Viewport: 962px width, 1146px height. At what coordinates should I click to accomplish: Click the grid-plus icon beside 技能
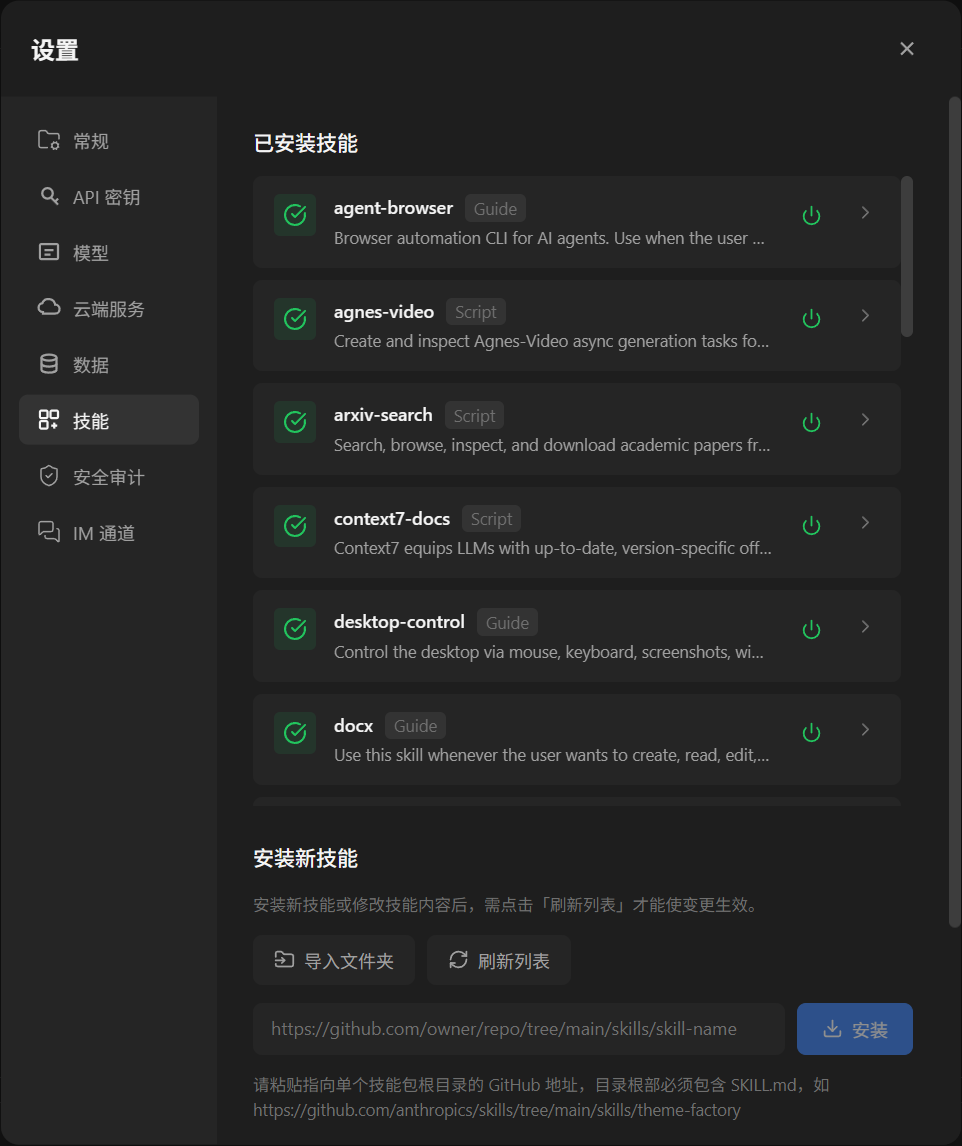pyautogui.click(x=48, y=420)
